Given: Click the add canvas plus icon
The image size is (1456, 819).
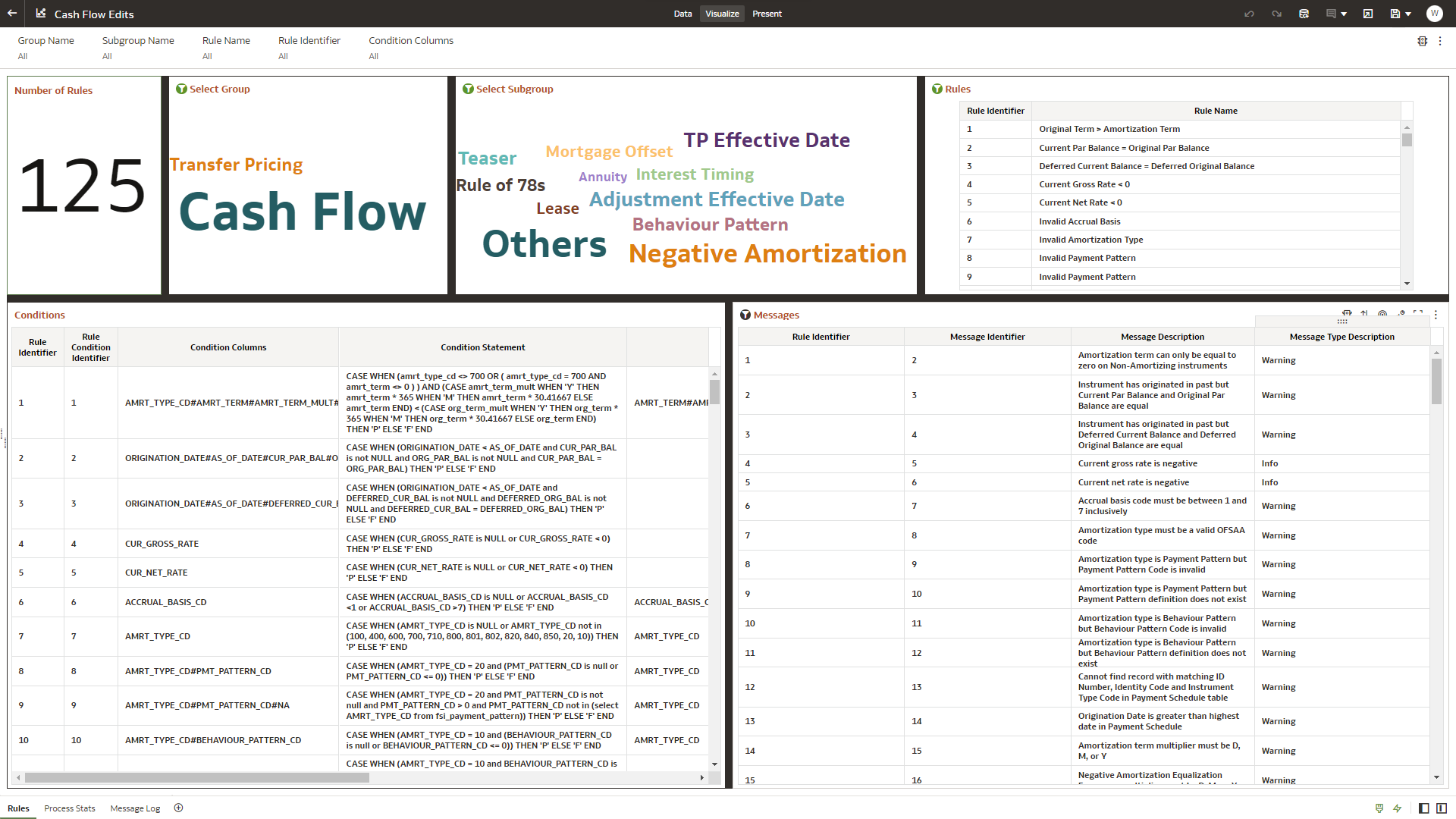Looking at the screenshot, I should point(178,808).
